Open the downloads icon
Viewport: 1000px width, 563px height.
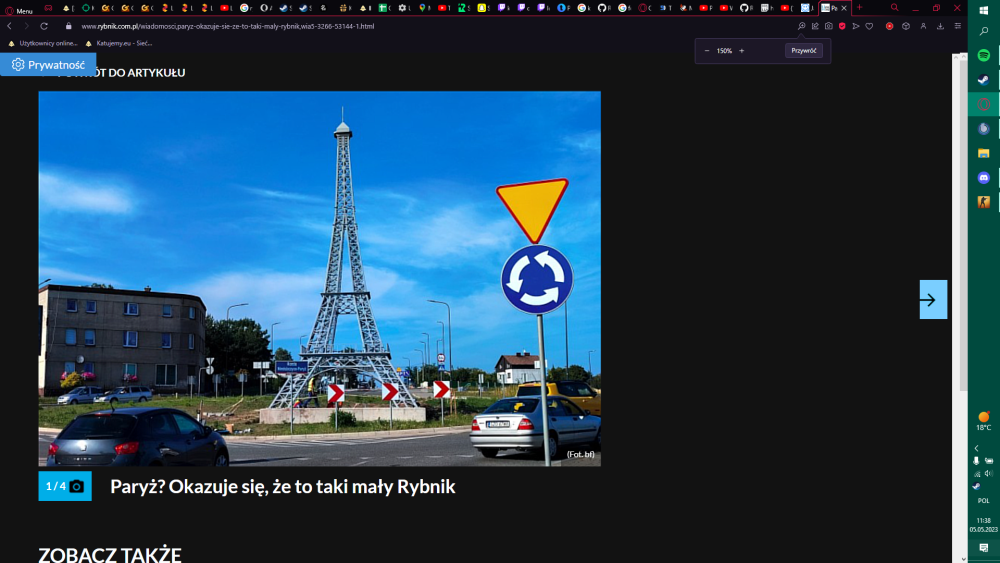[x=940, y=26]
